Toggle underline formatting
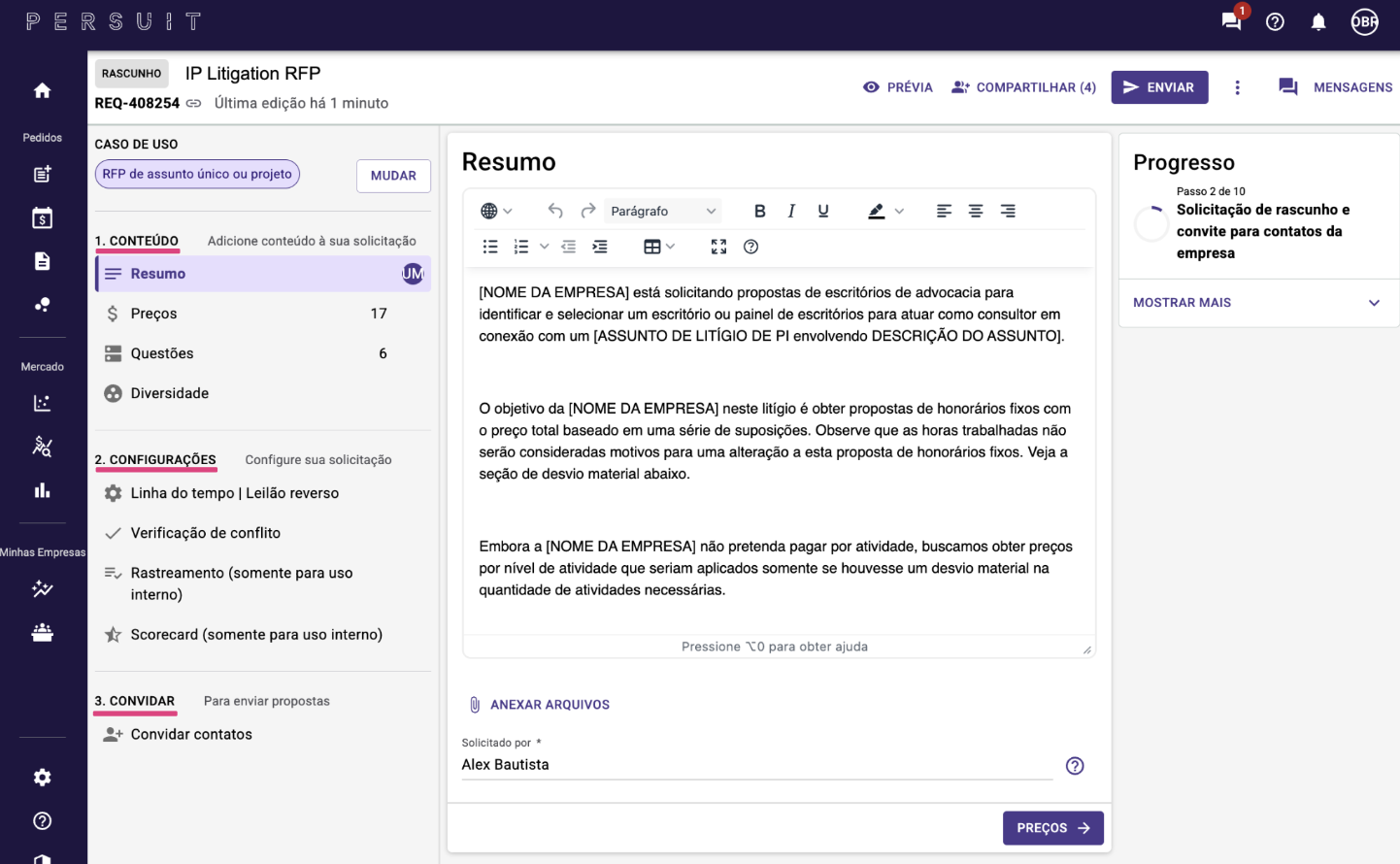Image resolution: width=1400 pixels, height=864 pixels. (x=823, y=211)
